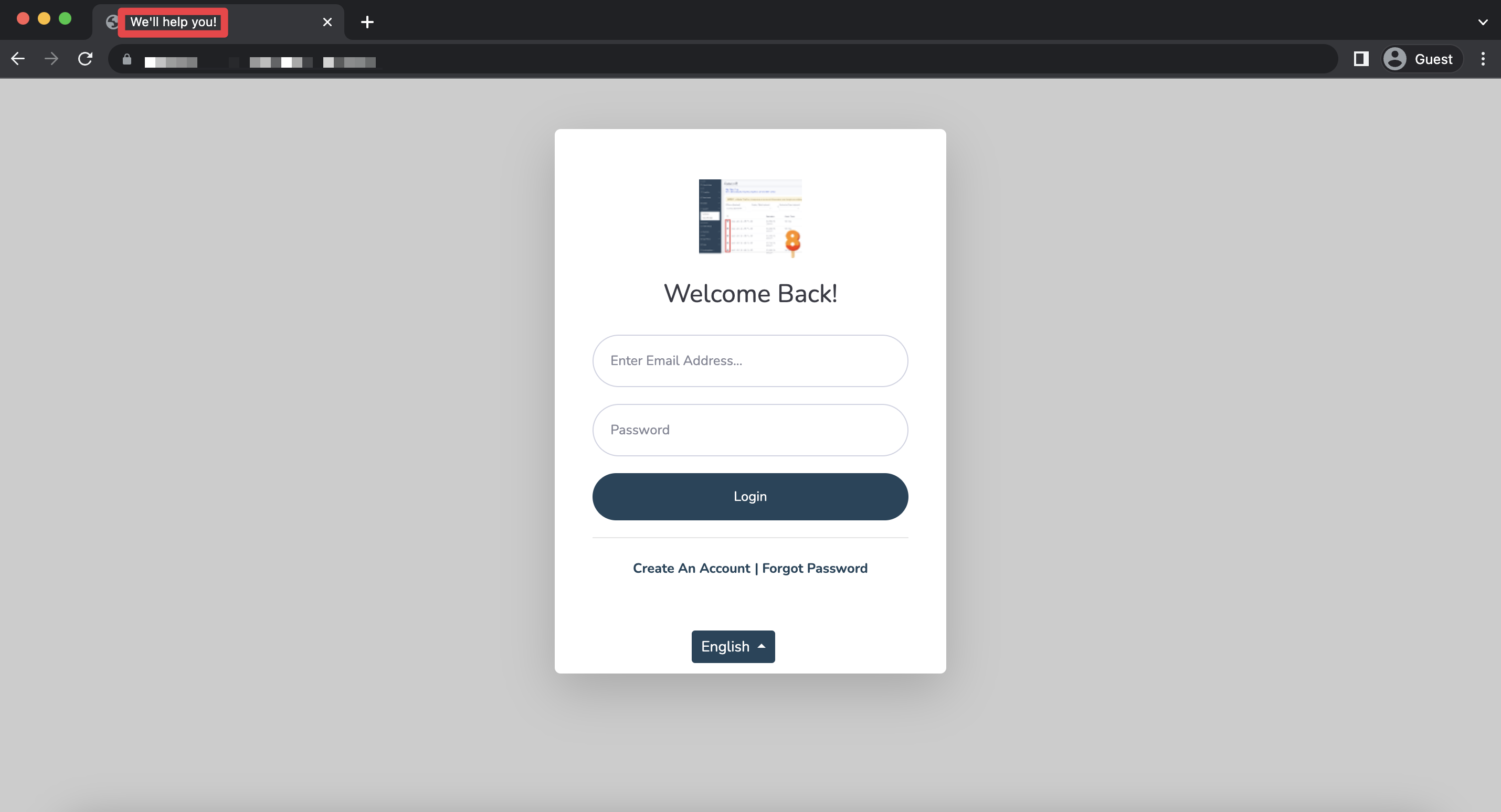
Task: Close the "We'll help you!" tab
Action: point(327,22)
